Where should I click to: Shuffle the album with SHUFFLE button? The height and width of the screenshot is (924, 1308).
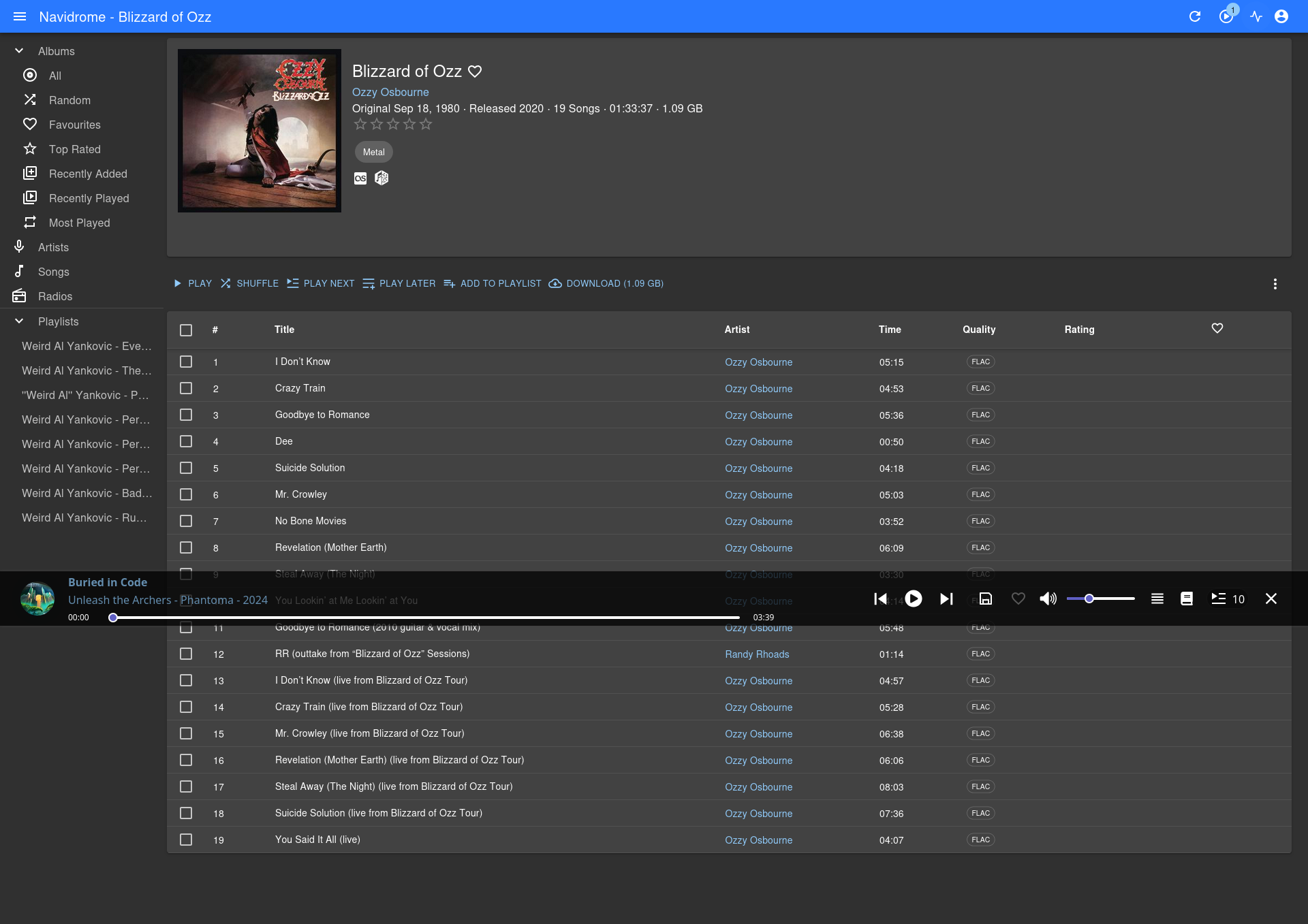point(249,283)
